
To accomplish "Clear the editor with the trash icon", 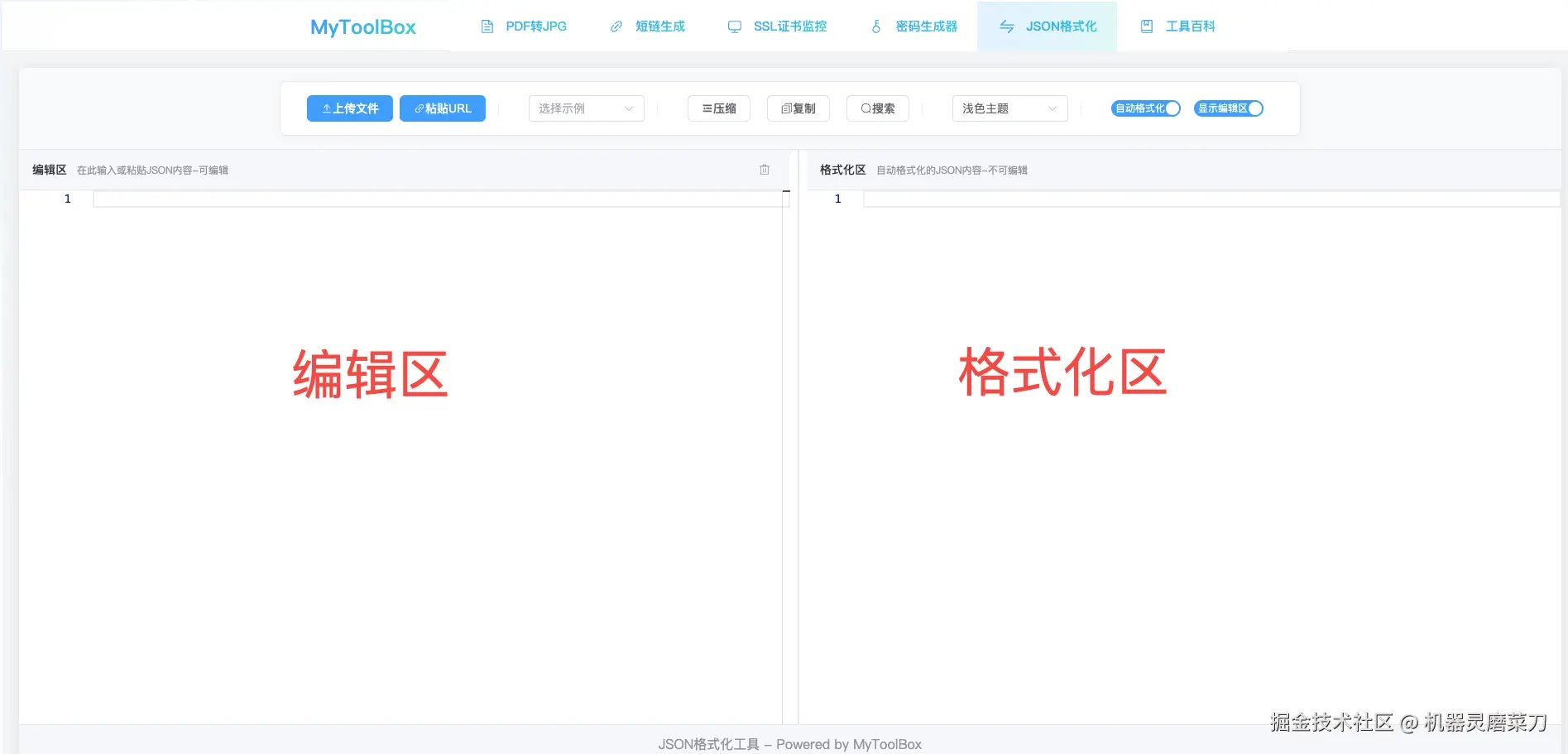I will [x=765, y=170].
